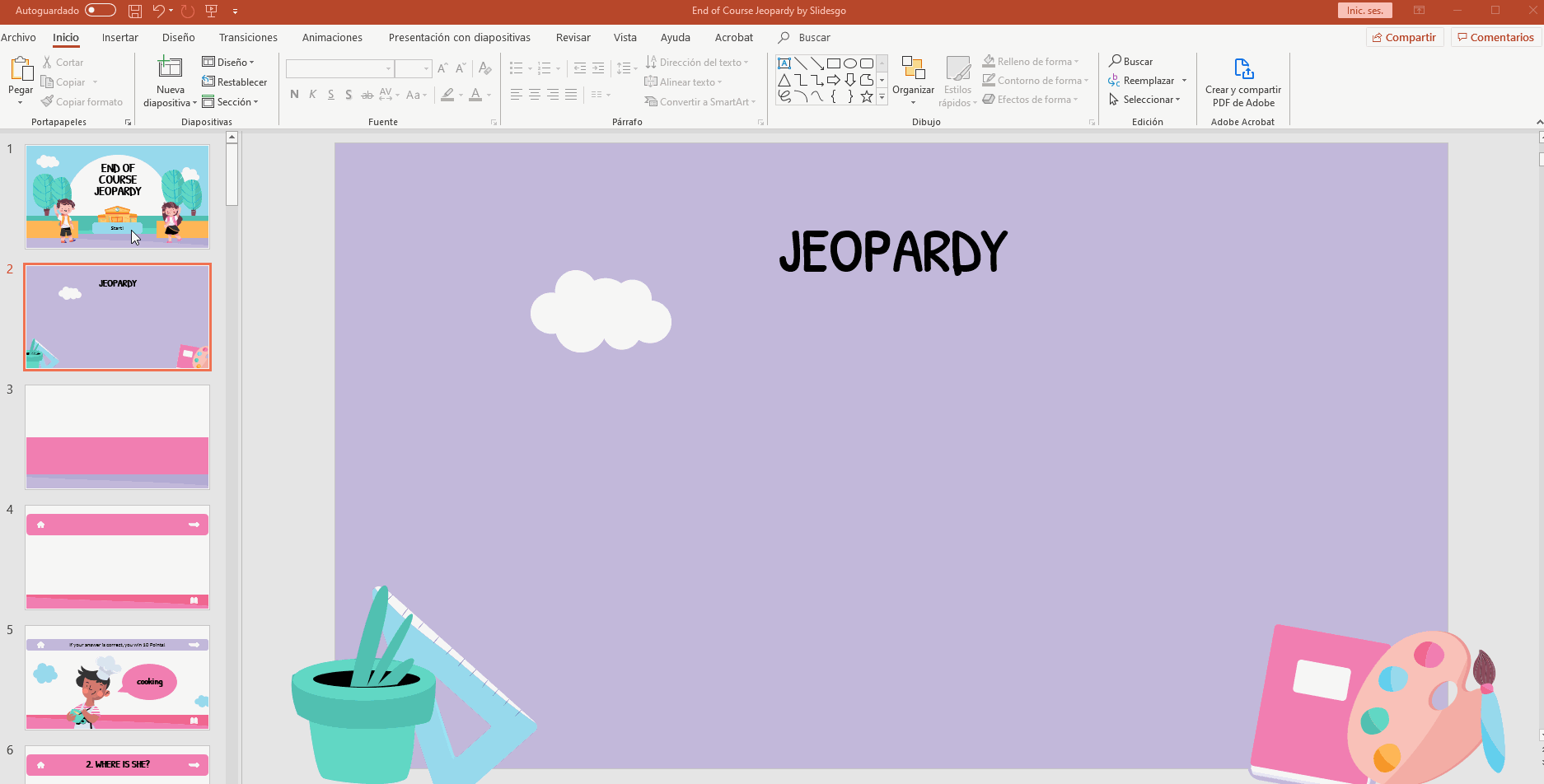
Task: Open Relleno de forma dropdown
Action: pyautogui.click(x=1031, y=62)
